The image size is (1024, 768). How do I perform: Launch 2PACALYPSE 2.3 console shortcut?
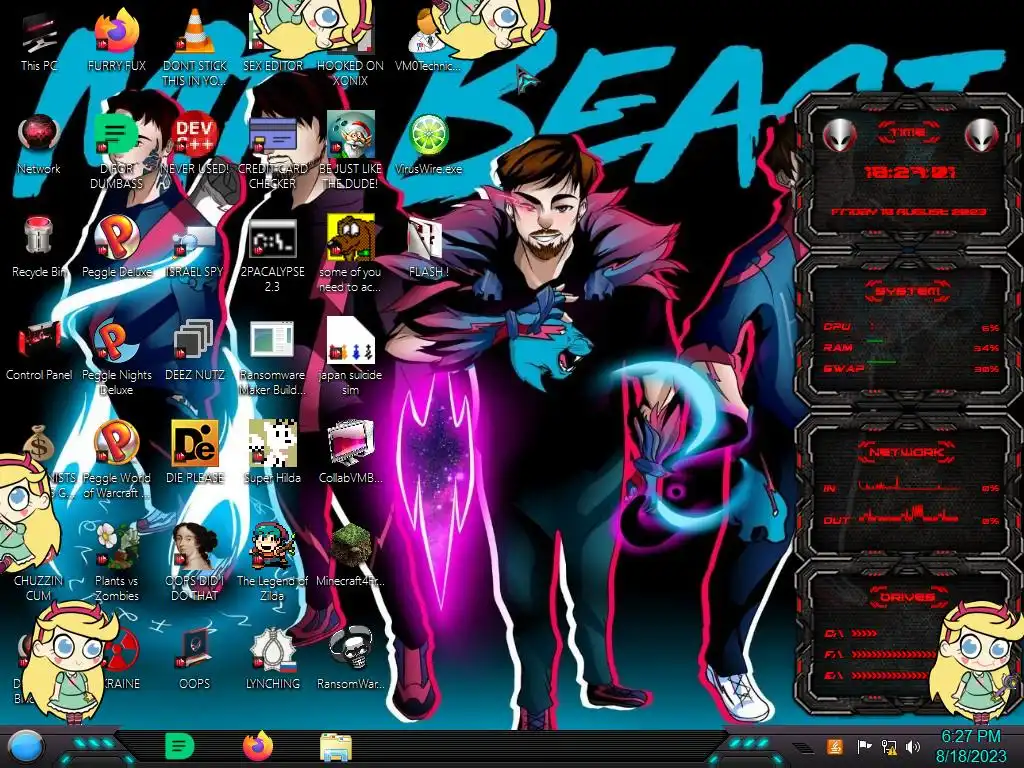point(272,255)
